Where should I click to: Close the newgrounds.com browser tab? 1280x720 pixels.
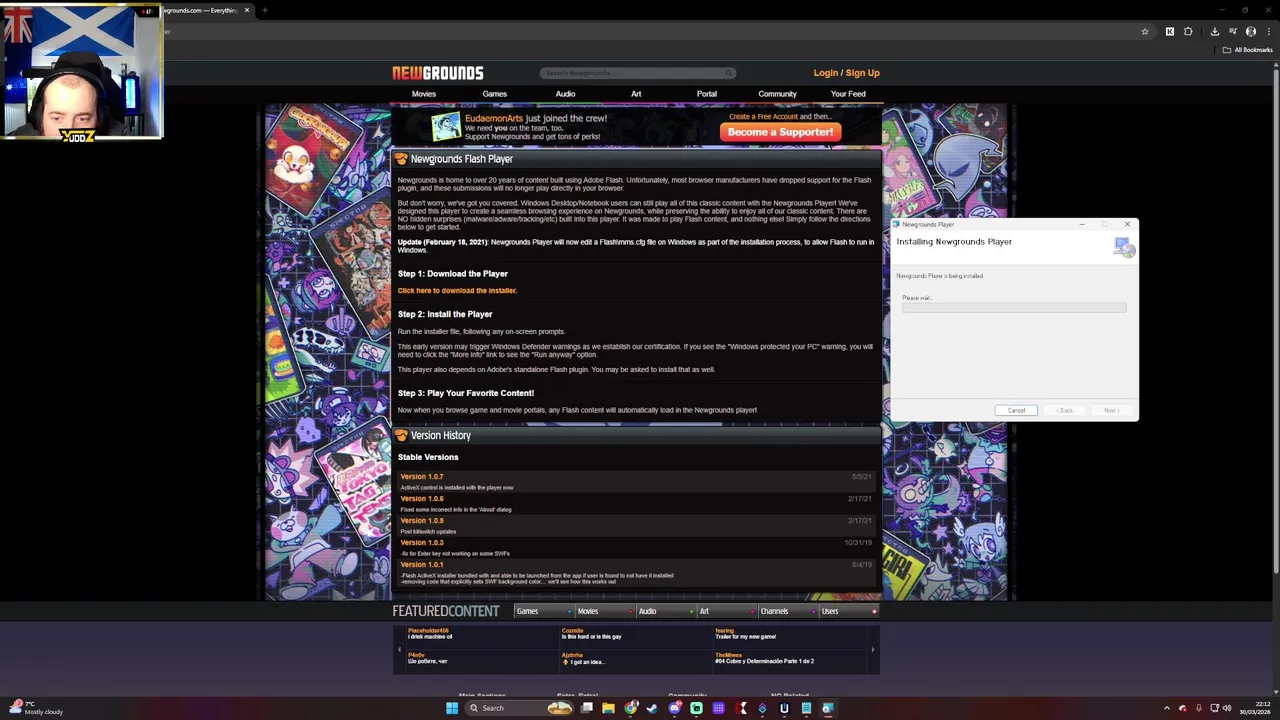point(247,10)
